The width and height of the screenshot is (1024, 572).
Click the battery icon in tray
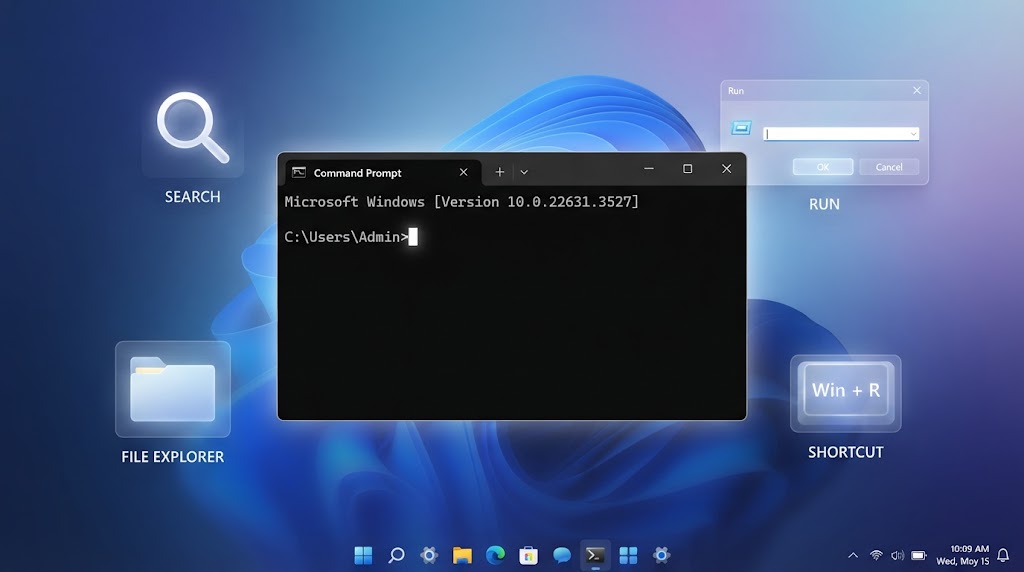coord(919,555)
